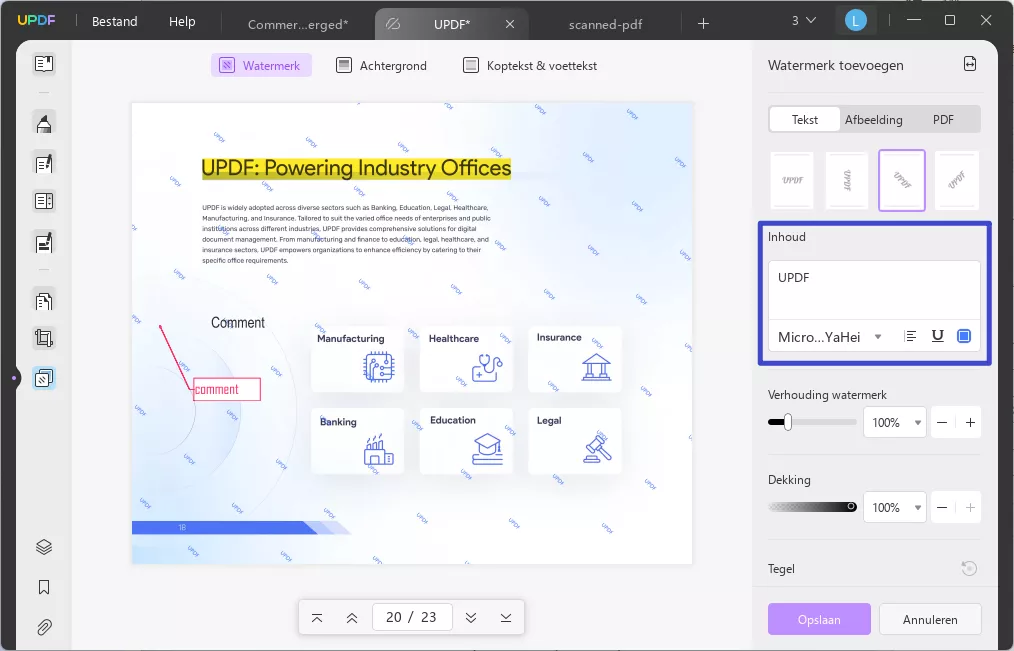
Task: Click the red comment box on the page
Action: click(x=227, y=389)
